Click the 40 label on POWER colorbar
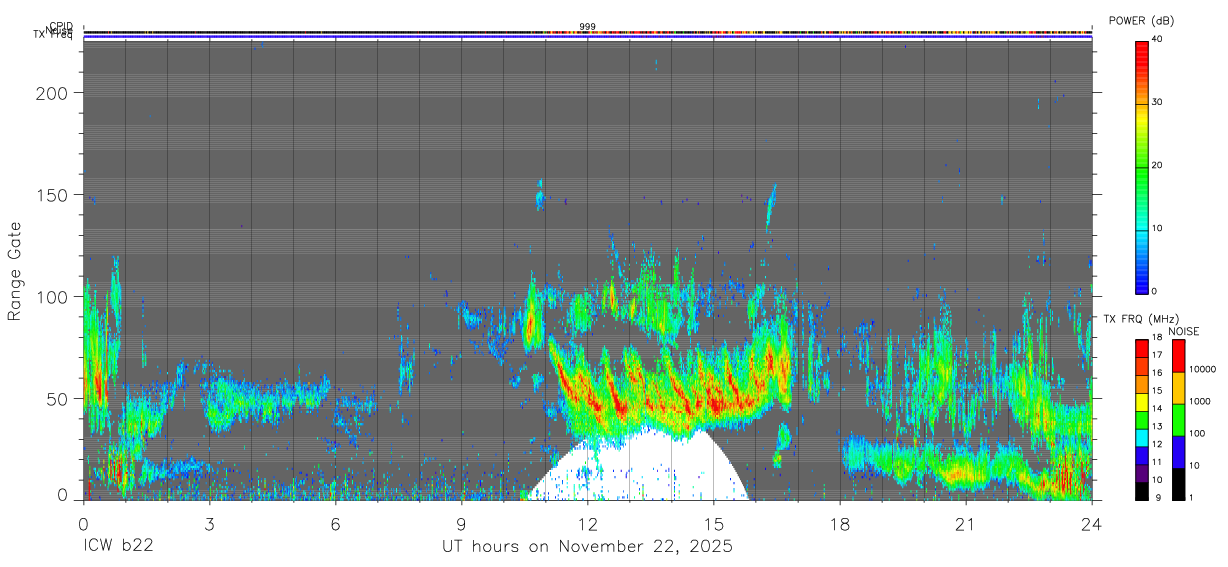 [x=1155, y=39]
